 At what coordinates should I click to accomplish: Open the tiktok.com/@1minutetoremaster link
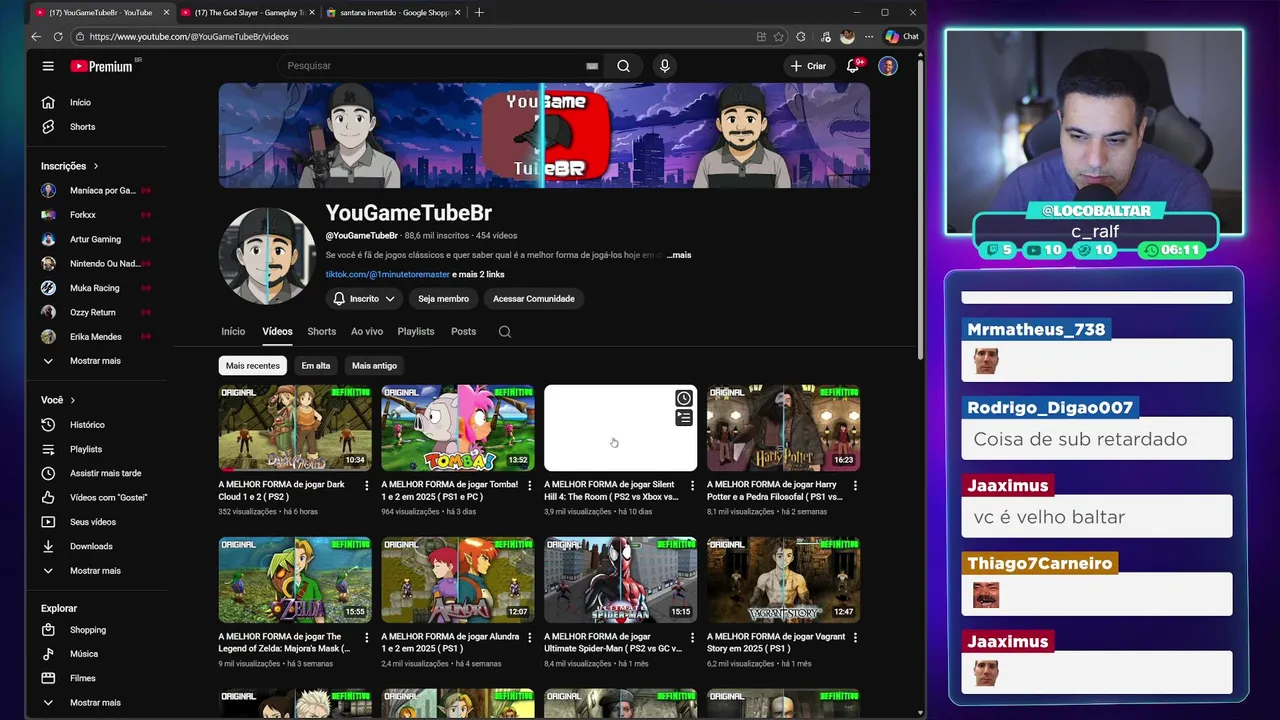388,275
